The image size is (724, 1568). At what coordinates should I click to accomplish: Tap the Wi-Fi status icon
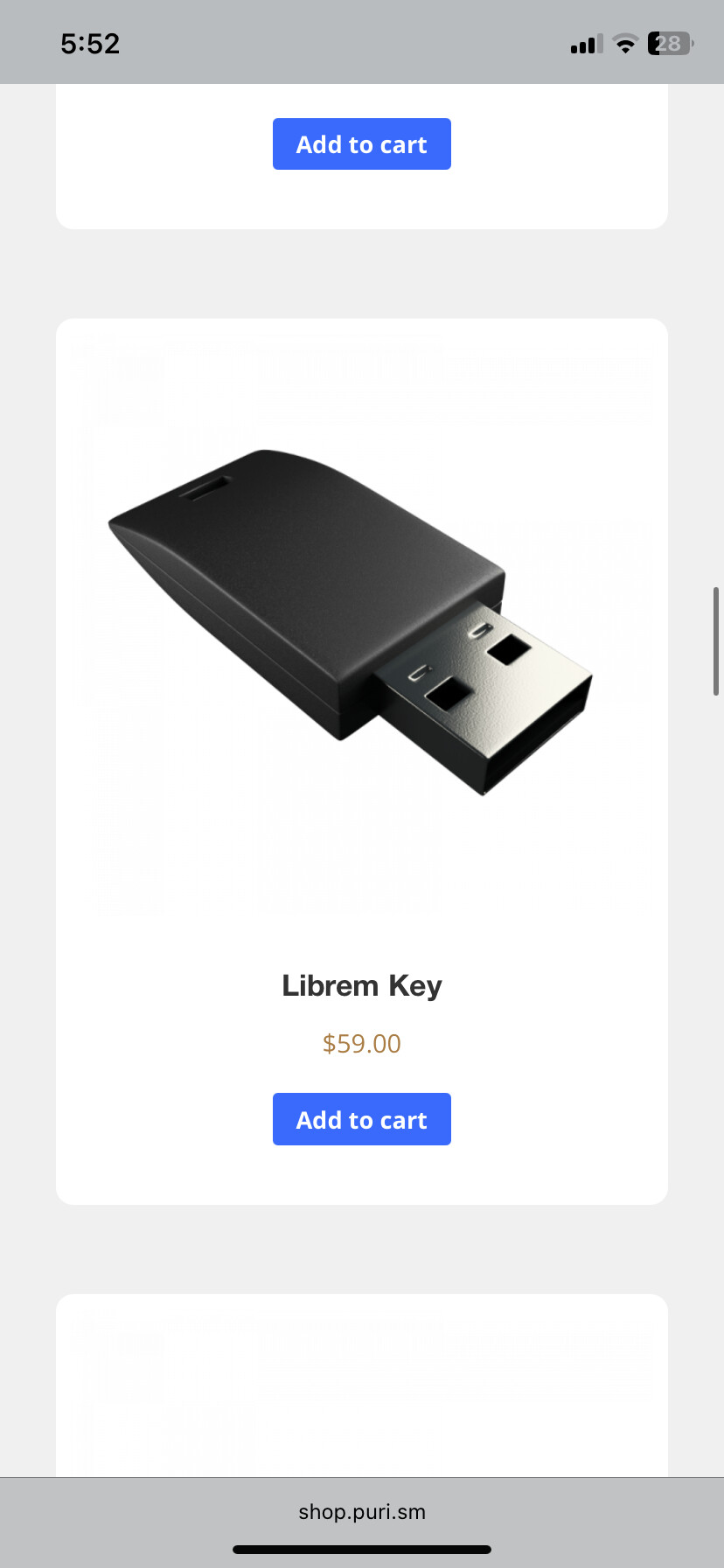coord(625,44)
